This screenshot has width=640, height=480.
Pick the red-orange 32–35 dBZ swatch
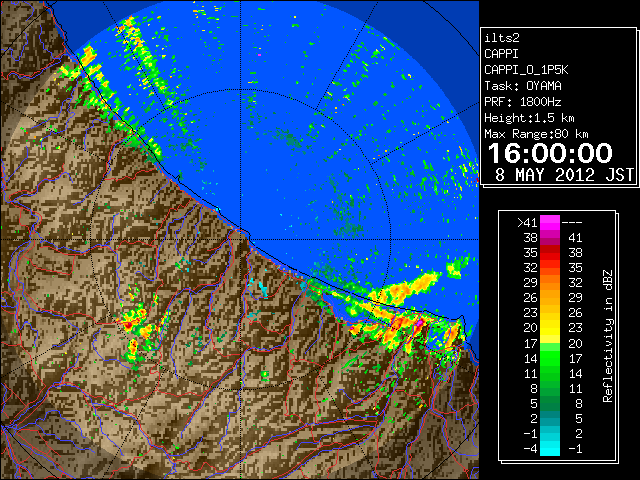point(550,268)
